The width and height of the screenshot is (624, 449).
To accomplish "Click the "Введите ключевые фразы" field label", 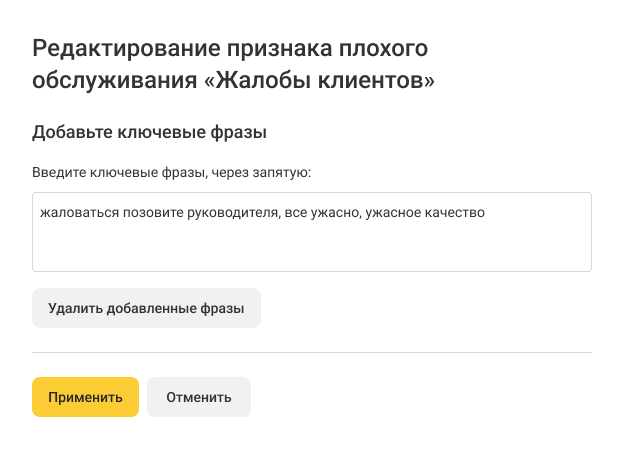I will (x=119, y=173).
